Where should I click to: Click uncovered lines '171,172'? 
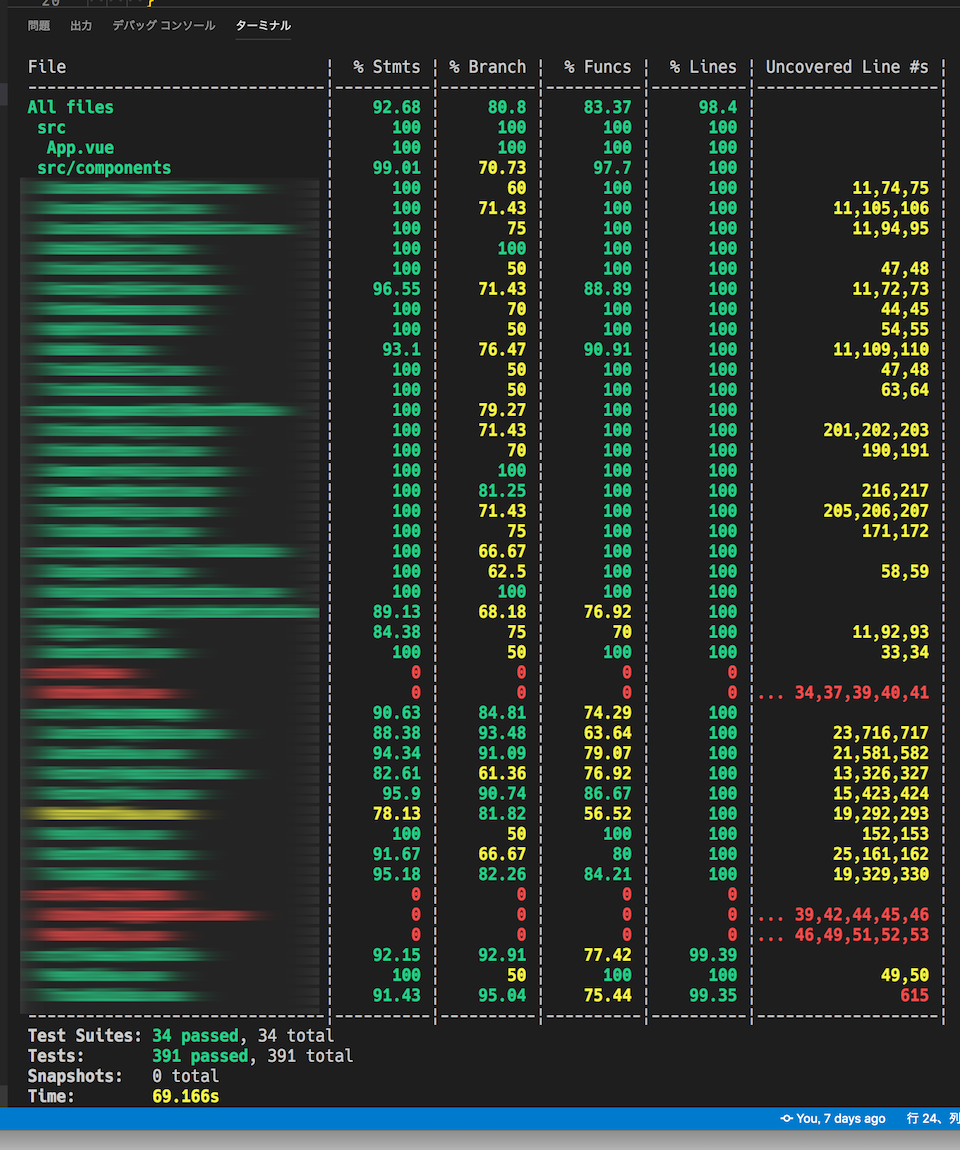click(895, 531)
